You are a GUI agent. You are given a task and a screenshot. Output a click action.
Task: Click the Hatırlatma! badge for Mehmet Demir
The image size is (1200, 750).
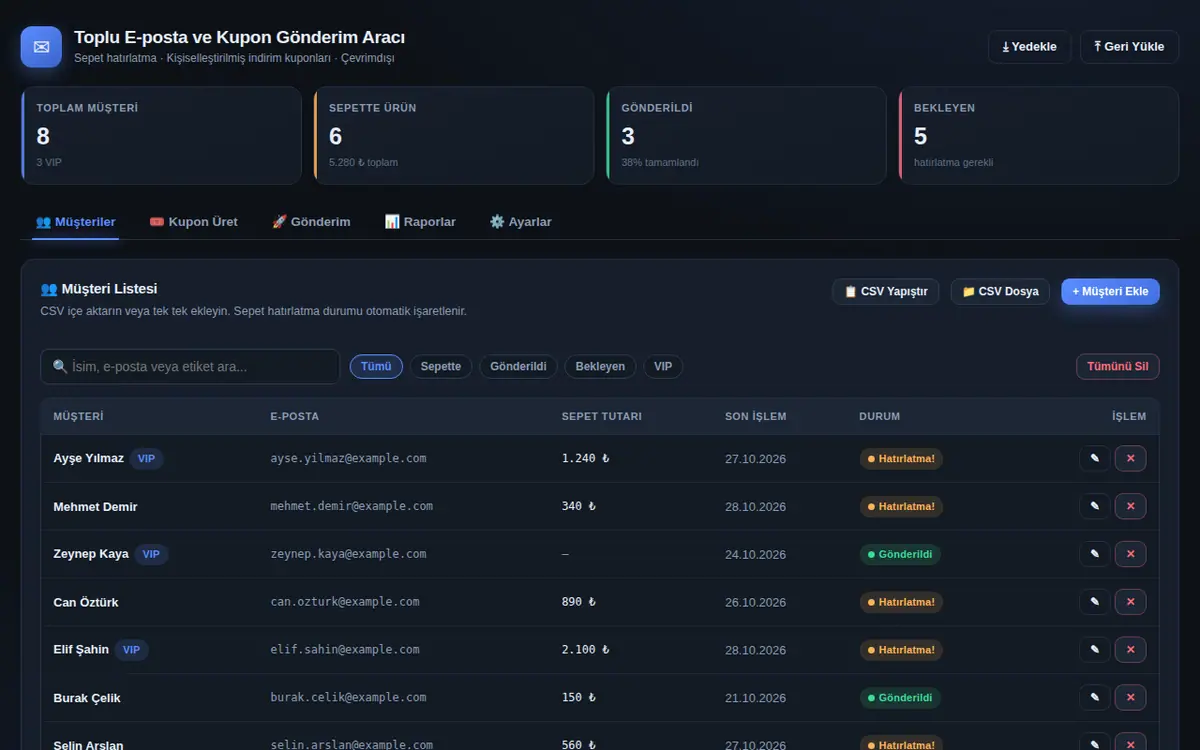click(901, 507)
